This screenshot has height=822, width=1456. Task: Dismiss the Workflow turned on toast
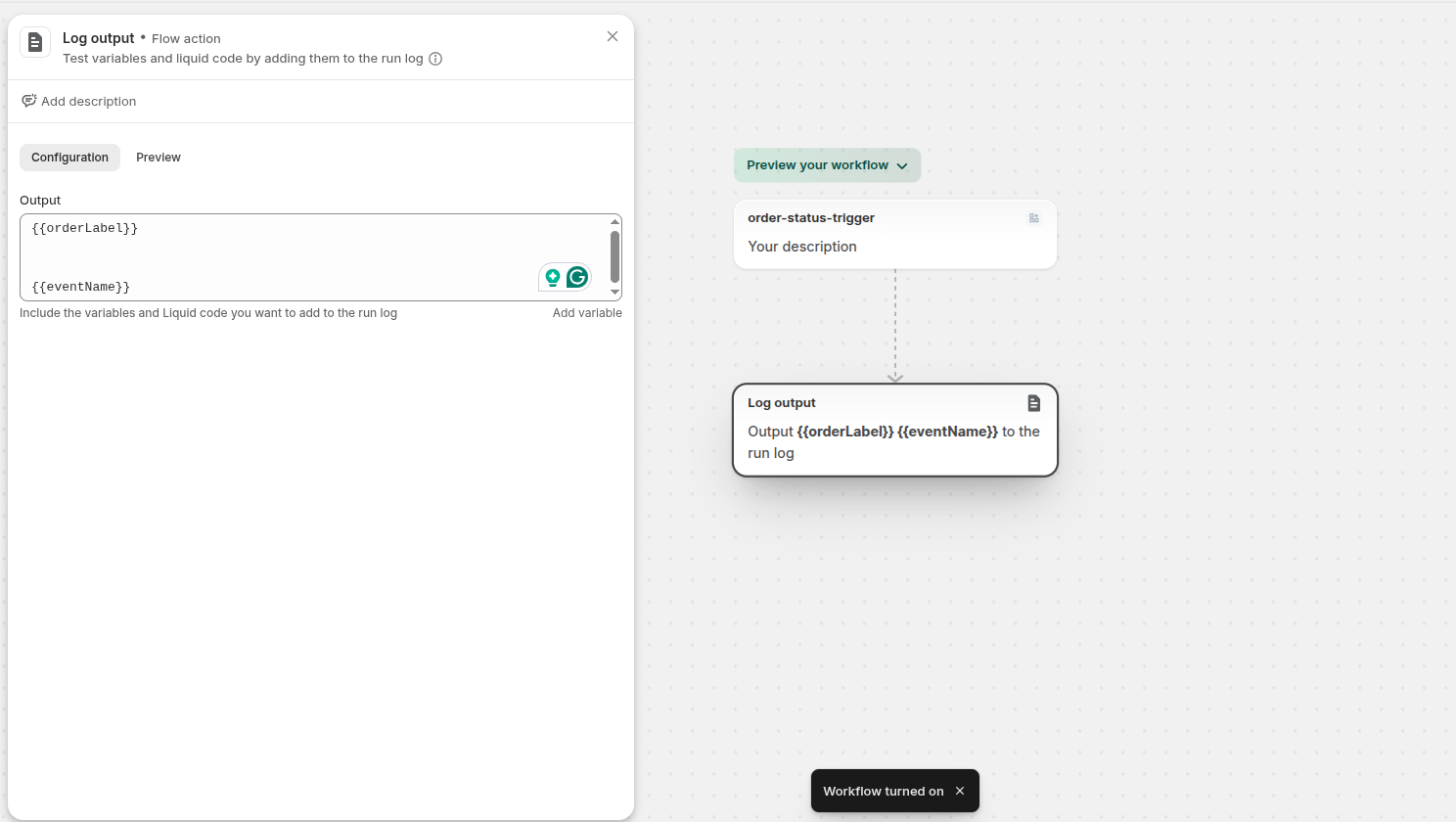[x=960, y=791]
